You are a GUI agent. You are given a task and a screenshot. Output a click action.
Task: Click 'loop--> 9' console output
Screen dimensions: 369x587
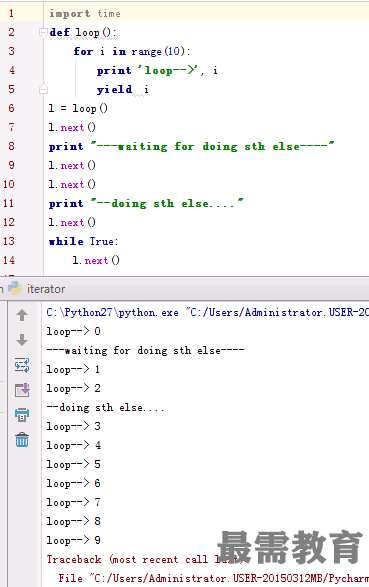[x=74, y=540]
